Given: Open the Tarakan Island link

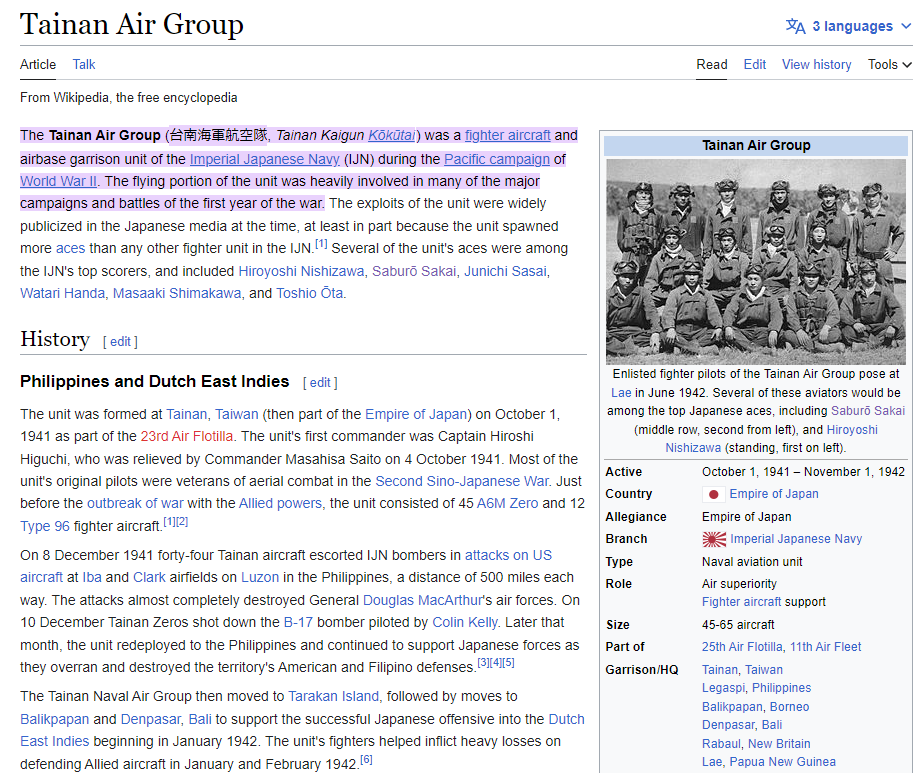Looking at the screenshot, I should tap(334, 696).
